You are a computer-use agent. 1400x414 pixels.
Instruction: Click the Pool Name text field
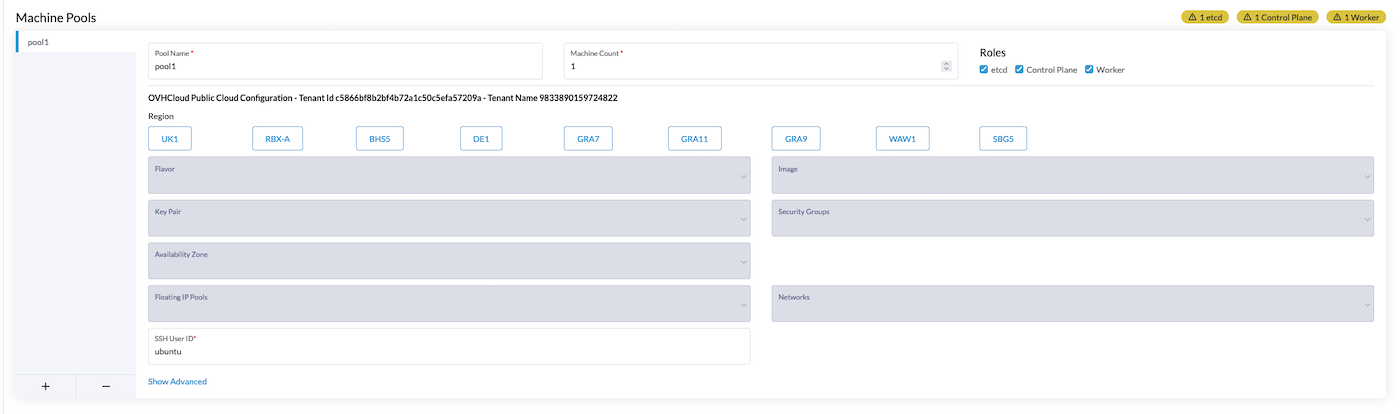(344, 66)
